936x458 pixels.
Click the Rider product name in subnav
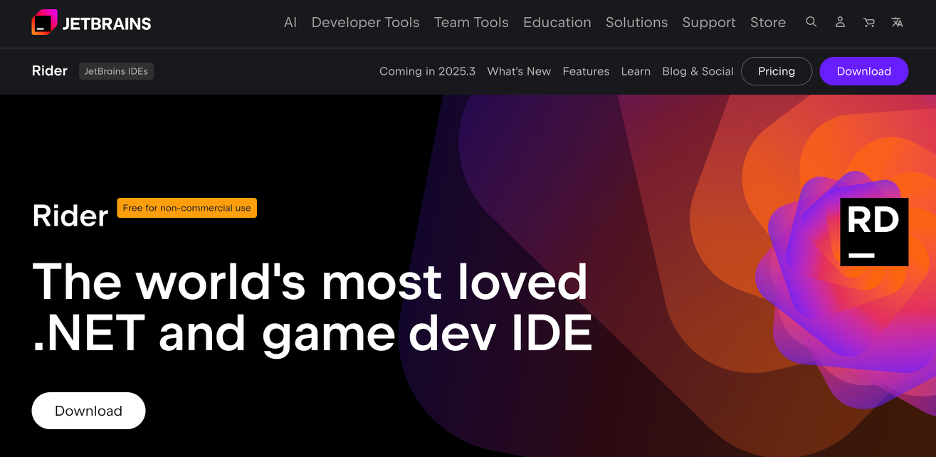50,71
